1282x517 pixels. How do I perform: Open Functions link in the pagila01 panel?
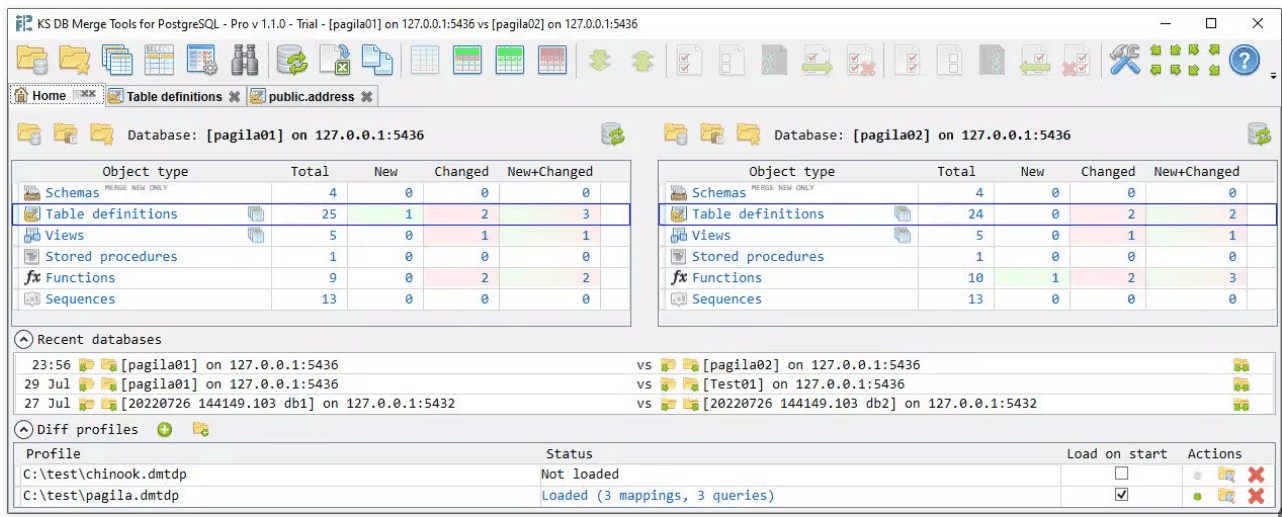tap(80, 278)
